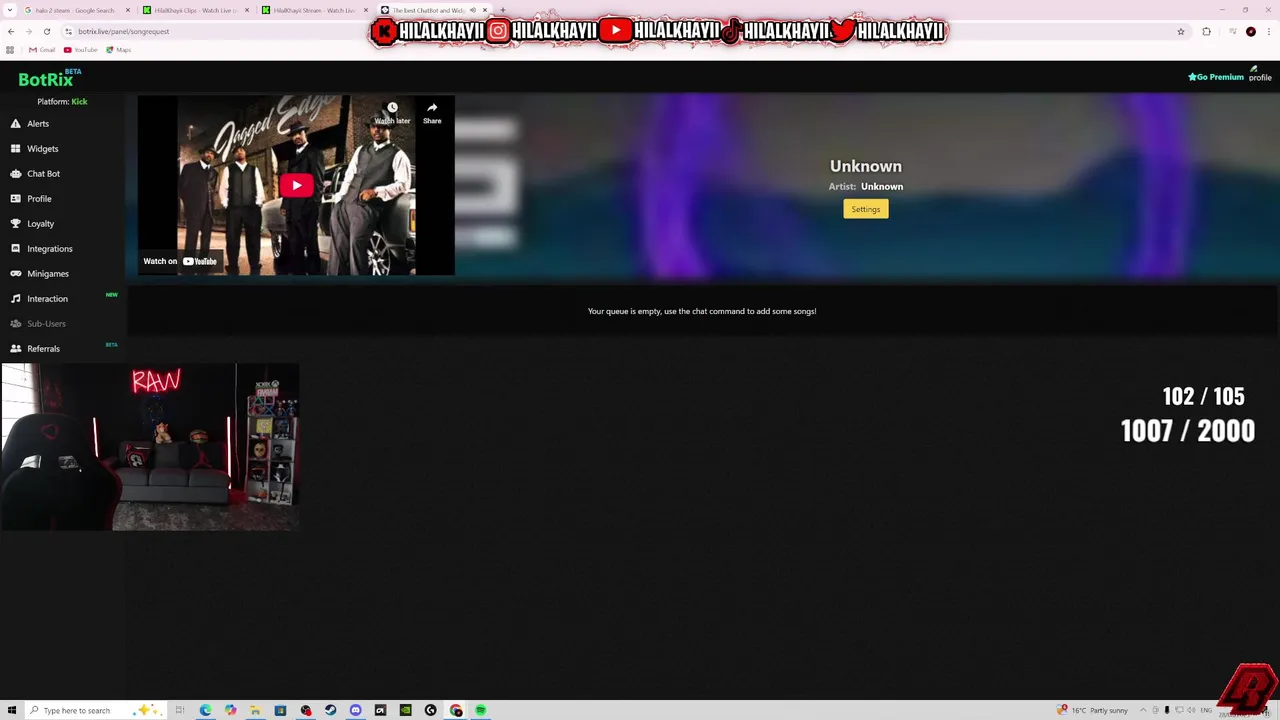Open File Explorer from the taskbar
The height and width of the screenshot is (720, 1280).
click(255, 710)
